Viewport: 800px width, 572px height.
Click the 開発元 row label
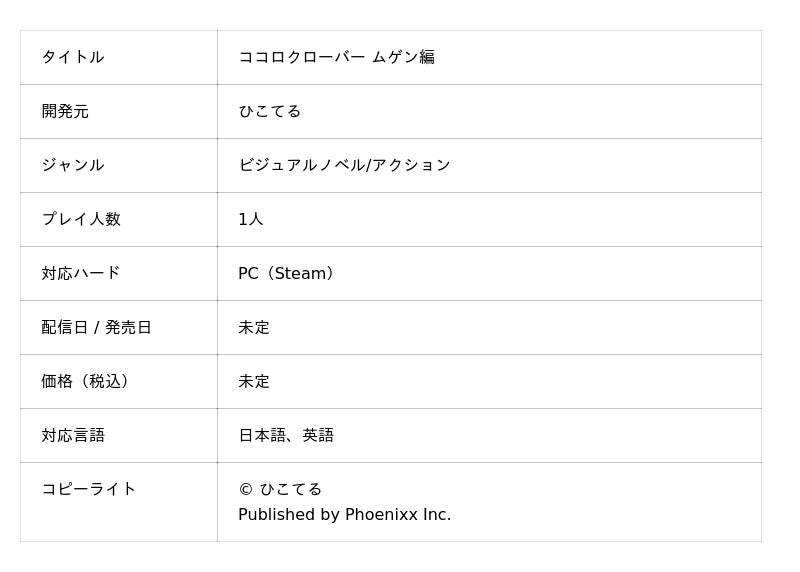pyautogui.click(x=65, y=111)
